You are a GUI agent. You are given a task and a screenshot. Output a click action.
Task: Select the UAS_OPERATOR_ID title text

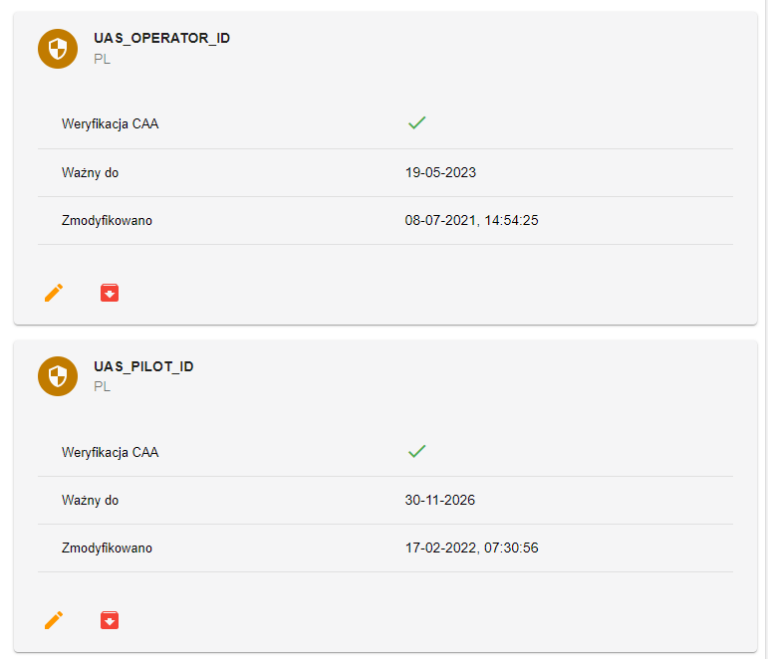pos(162,38)
